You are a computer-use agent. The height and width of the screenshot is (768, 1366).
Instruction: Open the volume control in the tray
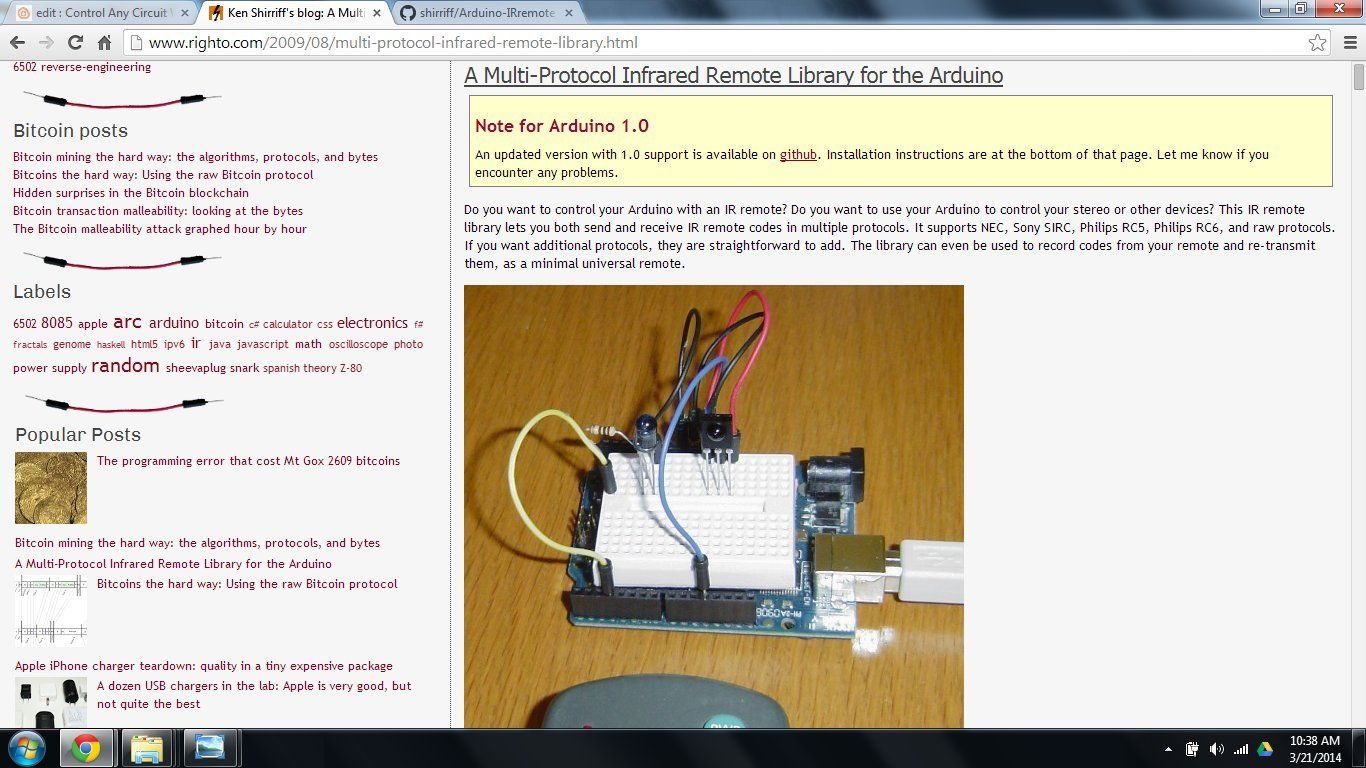(1216, 747)
